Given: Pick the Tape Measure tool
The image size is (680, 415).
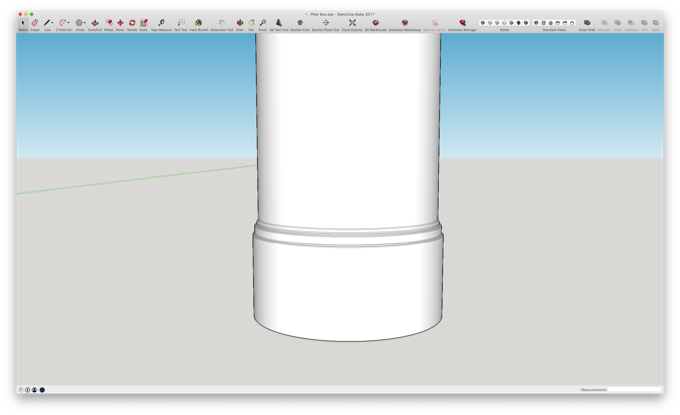Looking at the screenshot, I should [x=161, y=23].
